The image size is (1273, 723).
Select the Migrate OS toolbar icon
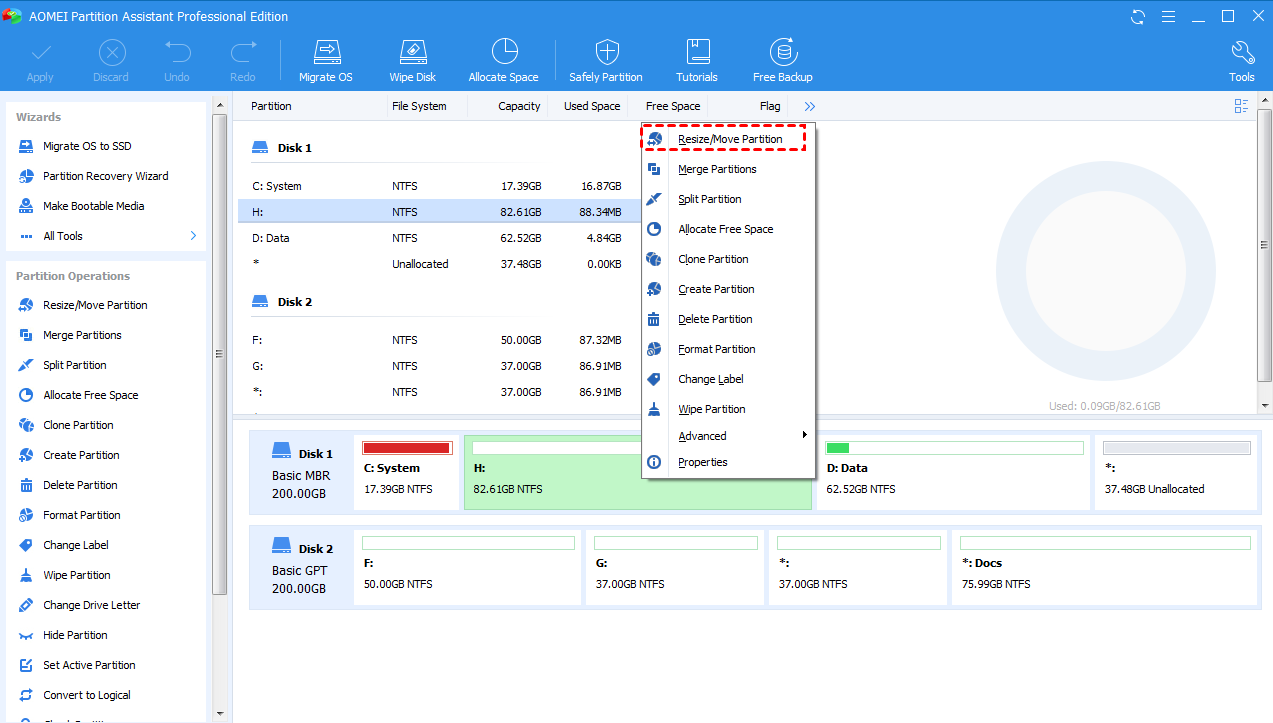click(x=325, y=58)
